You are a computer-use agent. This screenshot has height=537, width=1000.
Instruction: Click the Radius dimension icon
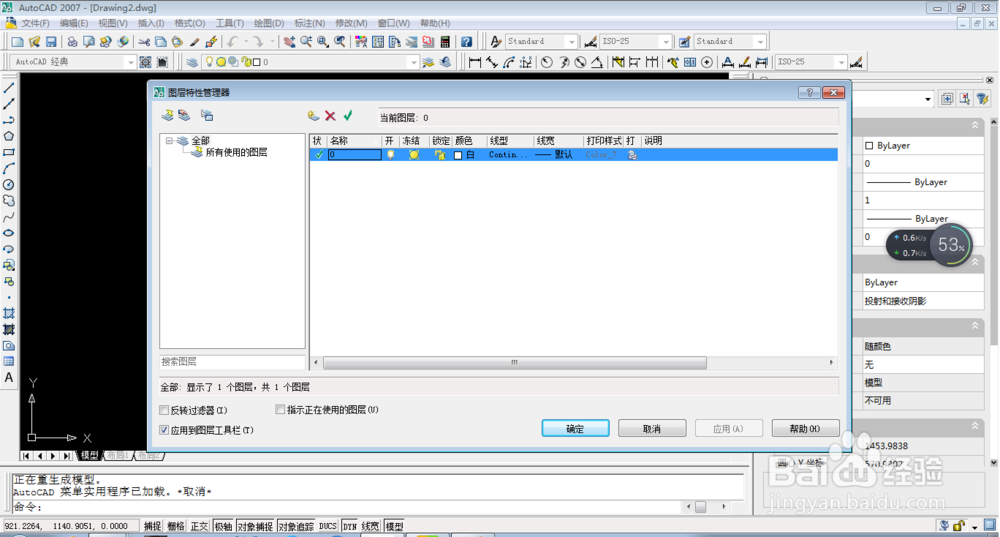pyautogui.click(x=547, y=62)
